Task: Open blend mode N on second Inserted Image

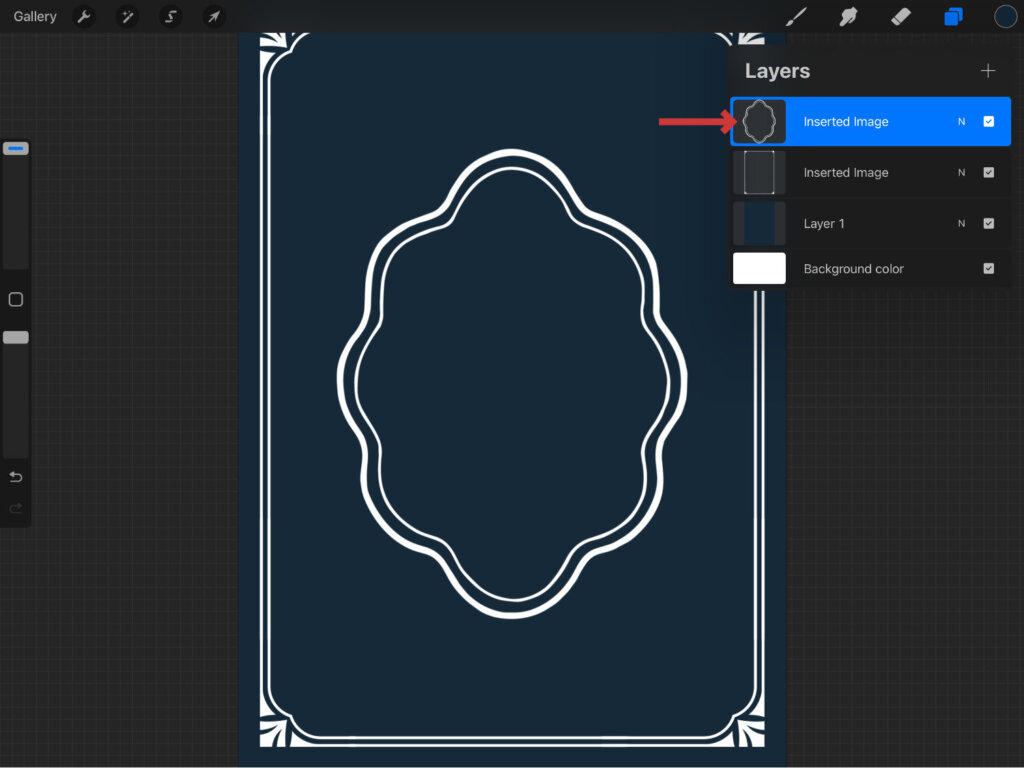Action: click(x=961, y=173)
